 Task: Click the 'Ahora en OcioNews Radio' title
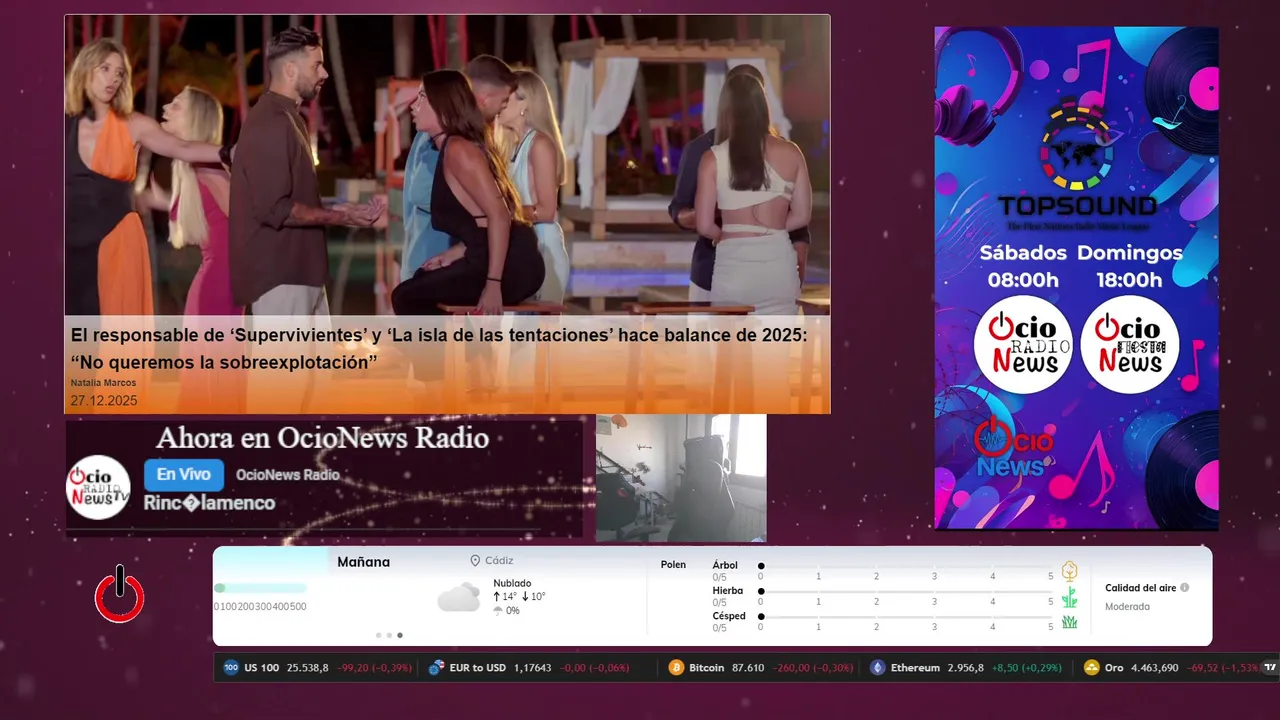coord(323,438)
